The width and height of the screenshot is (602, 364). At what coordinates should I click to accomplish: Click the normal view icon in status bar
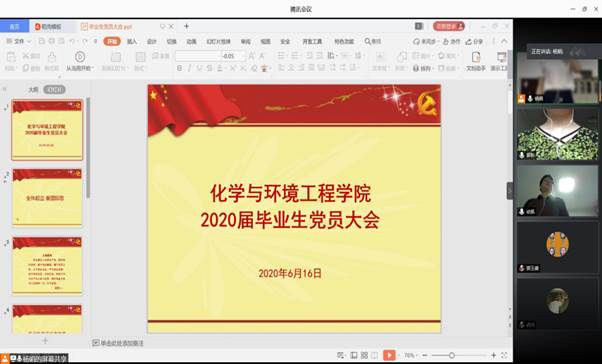(x=354, y=355)
